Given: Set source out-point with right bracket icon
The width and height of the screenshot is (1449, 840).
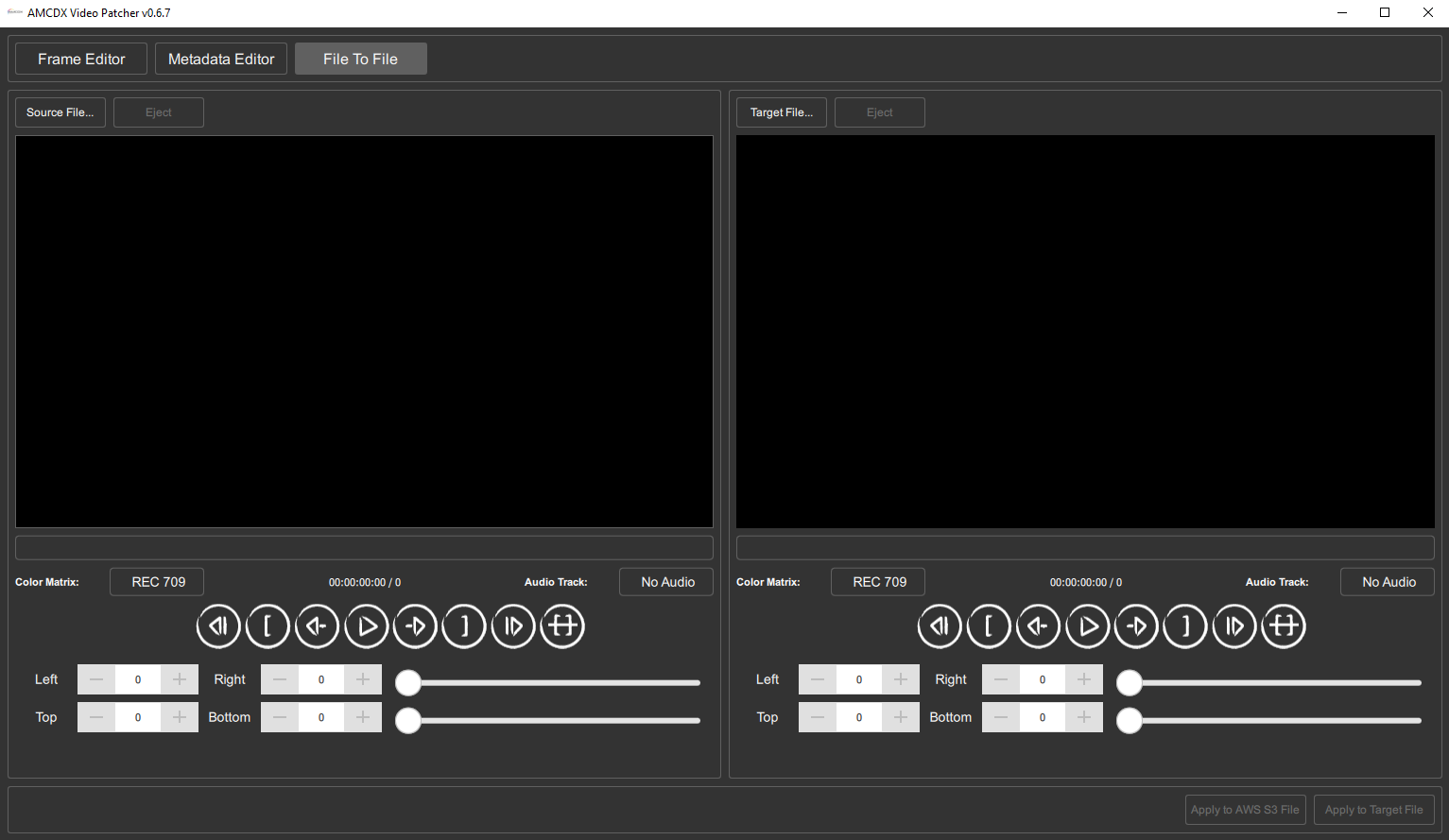Looking at the screenshot, I should pyautogui.click(x=464, y=626).
